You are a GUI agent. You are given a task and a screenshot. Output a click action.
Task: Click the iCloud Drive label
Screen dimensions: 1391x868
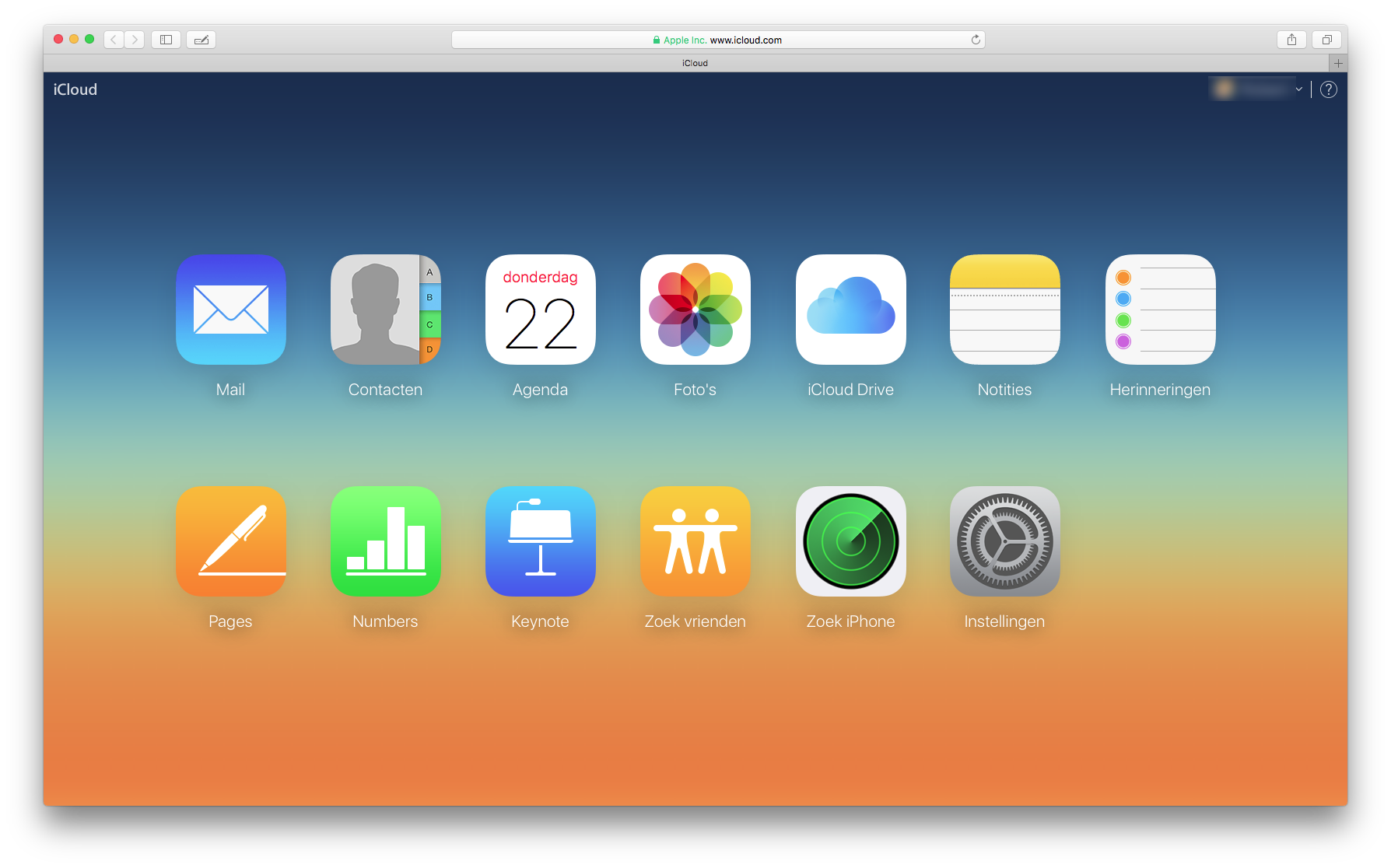[850, 390]
